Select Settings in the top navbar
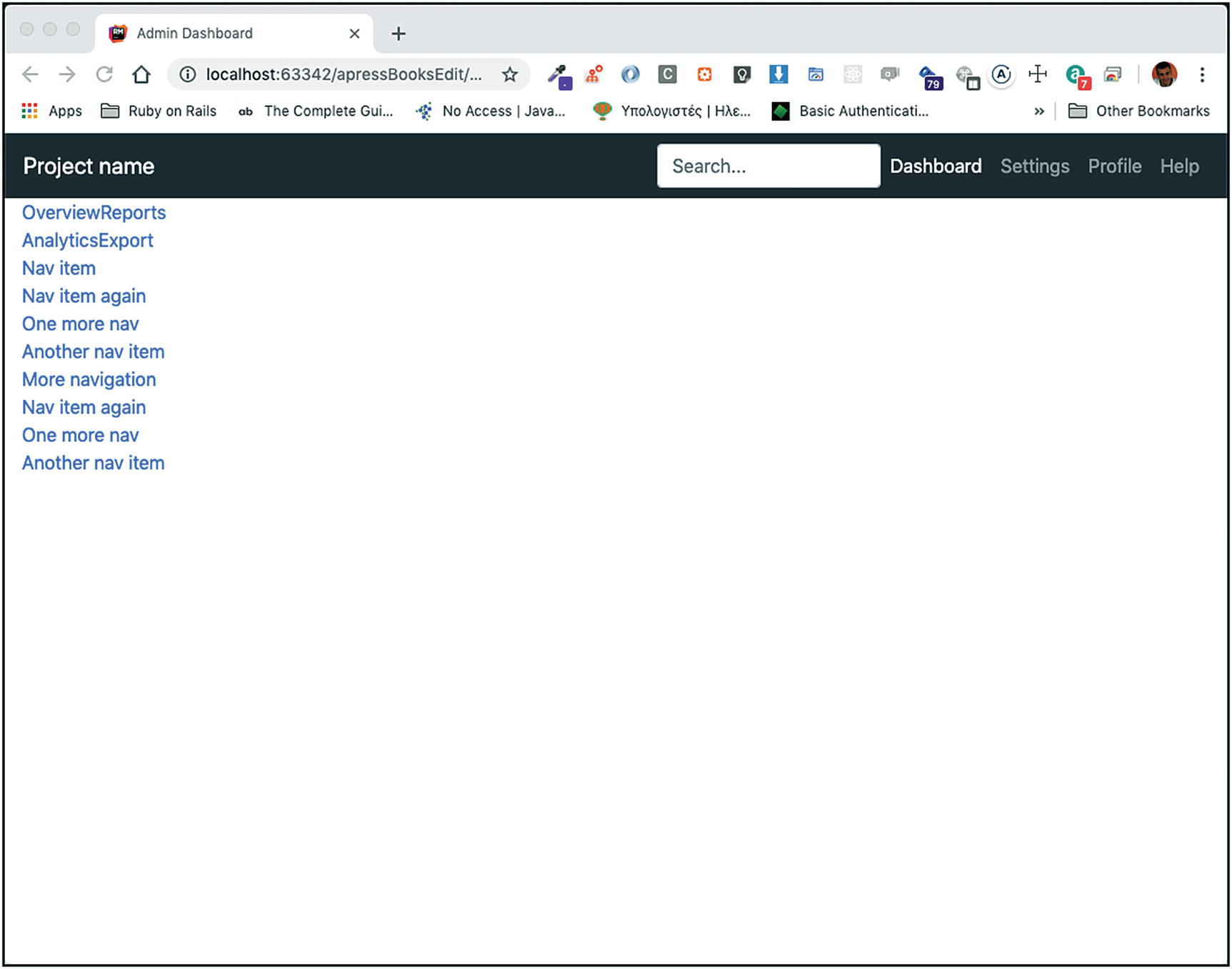Image resolution: width=1232 pixels, height=969 pixels. tap(1034, 166)
